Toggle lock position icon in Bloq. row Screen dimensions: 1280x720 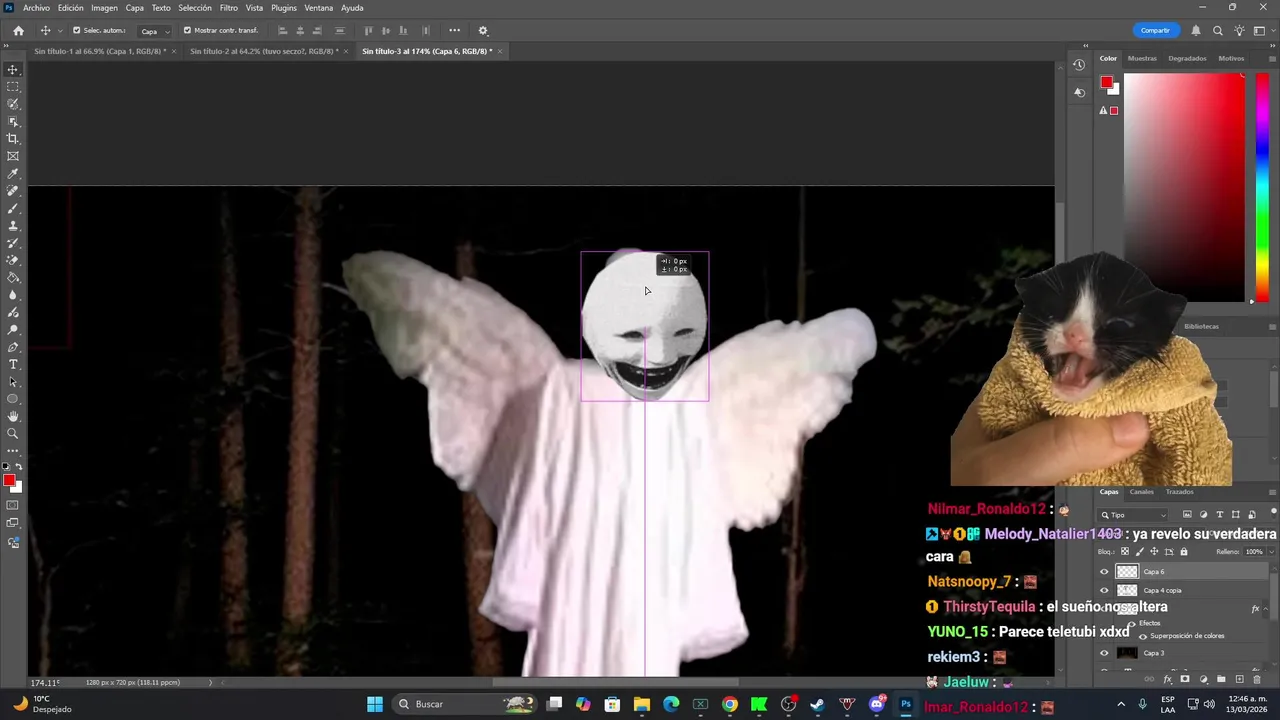pos(1154,552)
